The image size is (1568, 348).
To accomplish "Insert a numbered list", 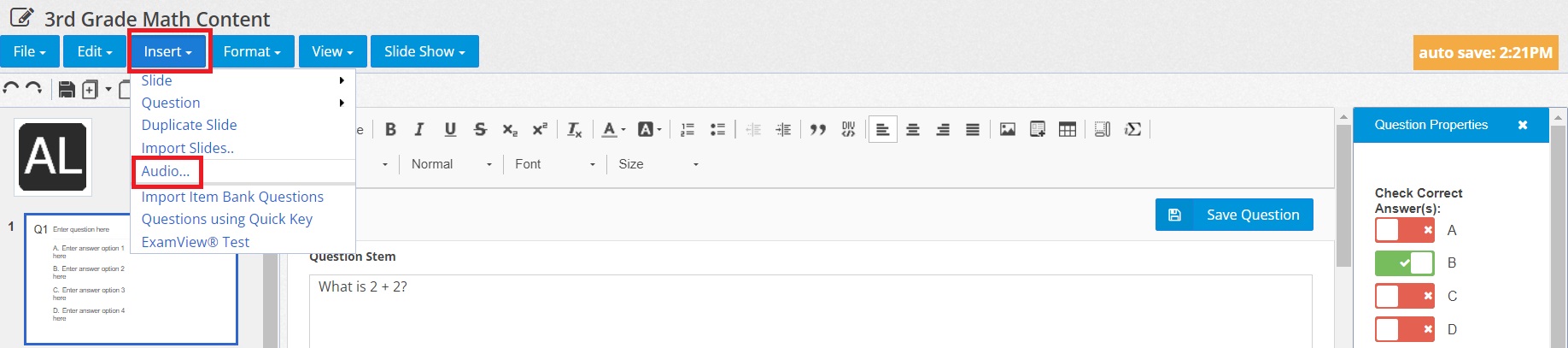I will click(x=687, y=129).
